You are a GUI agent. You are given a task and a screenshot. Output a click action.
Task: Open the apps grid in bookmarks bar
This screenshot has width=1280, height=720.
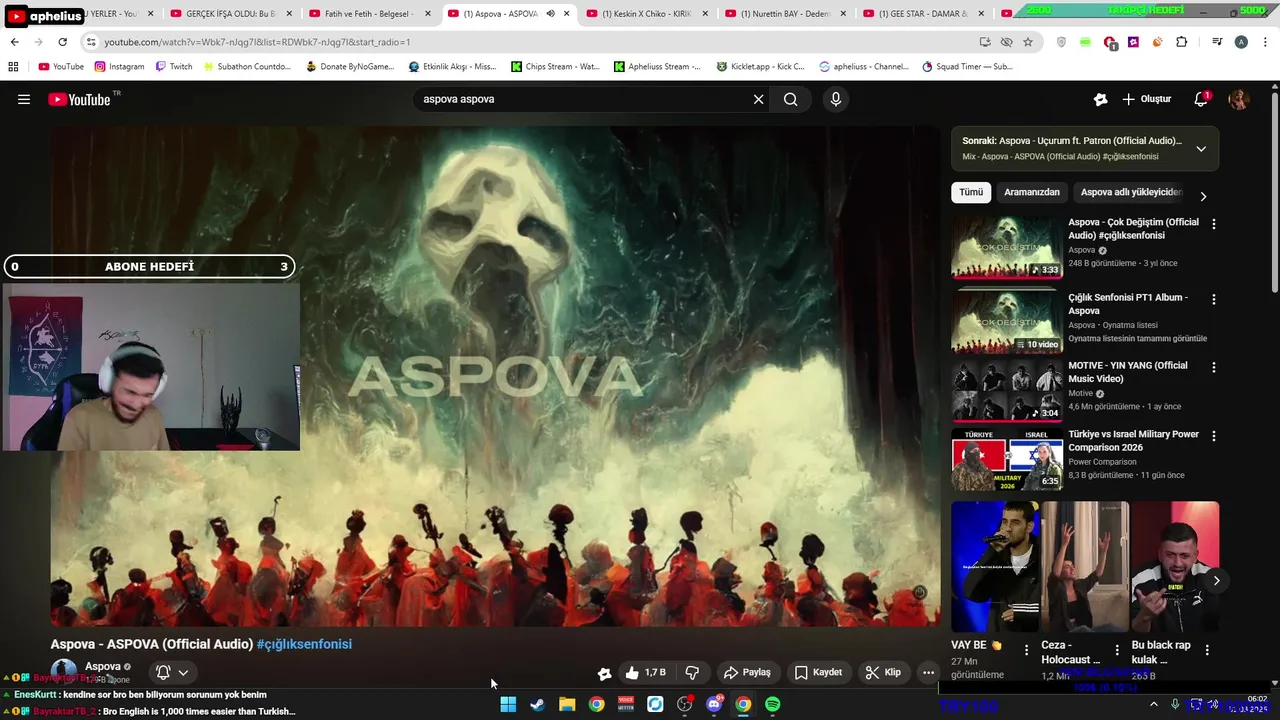(x=13, y=66)
